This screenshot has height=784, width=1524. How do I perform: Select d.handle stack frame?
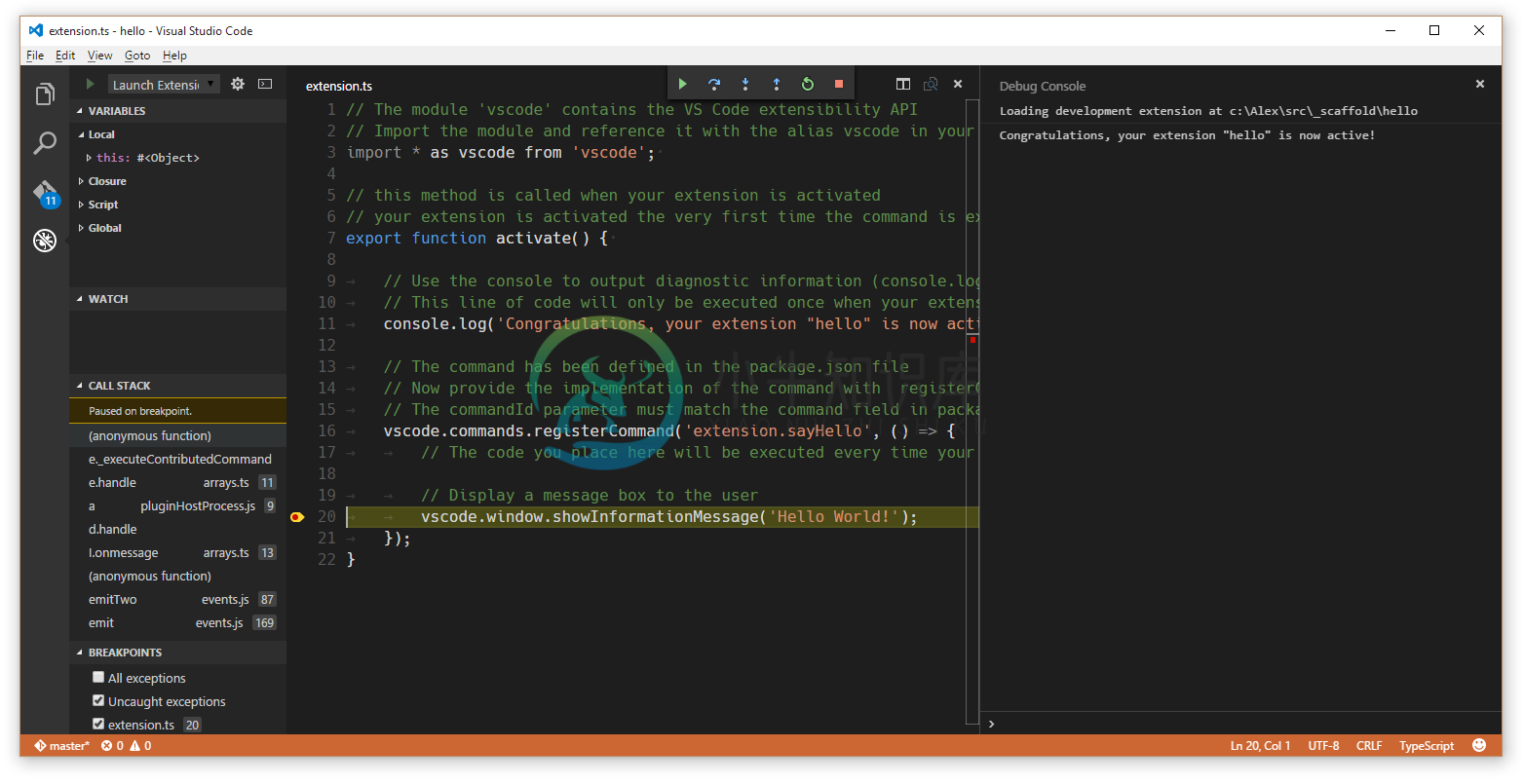(x=178, y=529)
